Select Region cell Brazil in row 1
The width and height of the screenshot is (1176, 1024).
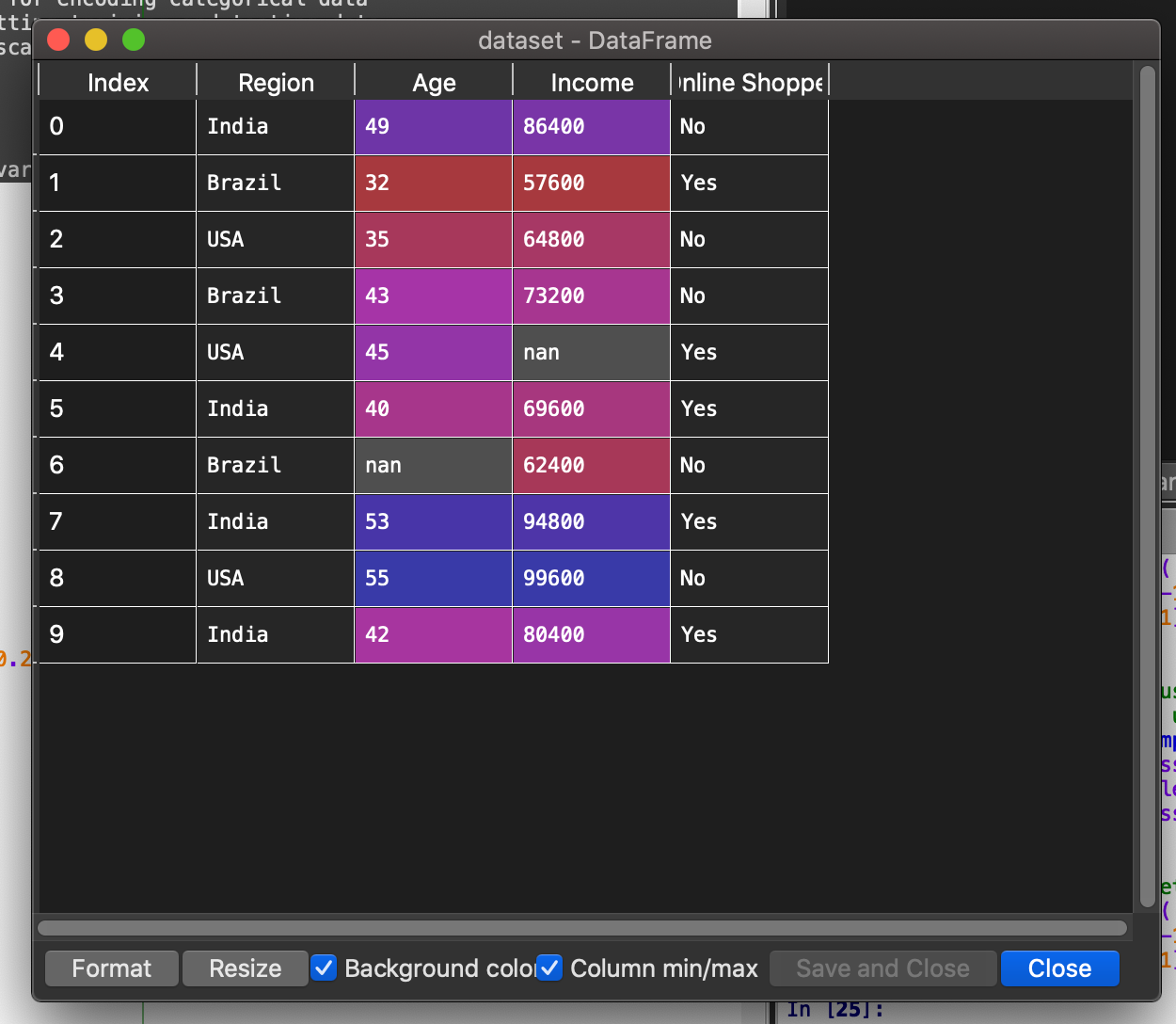coord(275,184)
